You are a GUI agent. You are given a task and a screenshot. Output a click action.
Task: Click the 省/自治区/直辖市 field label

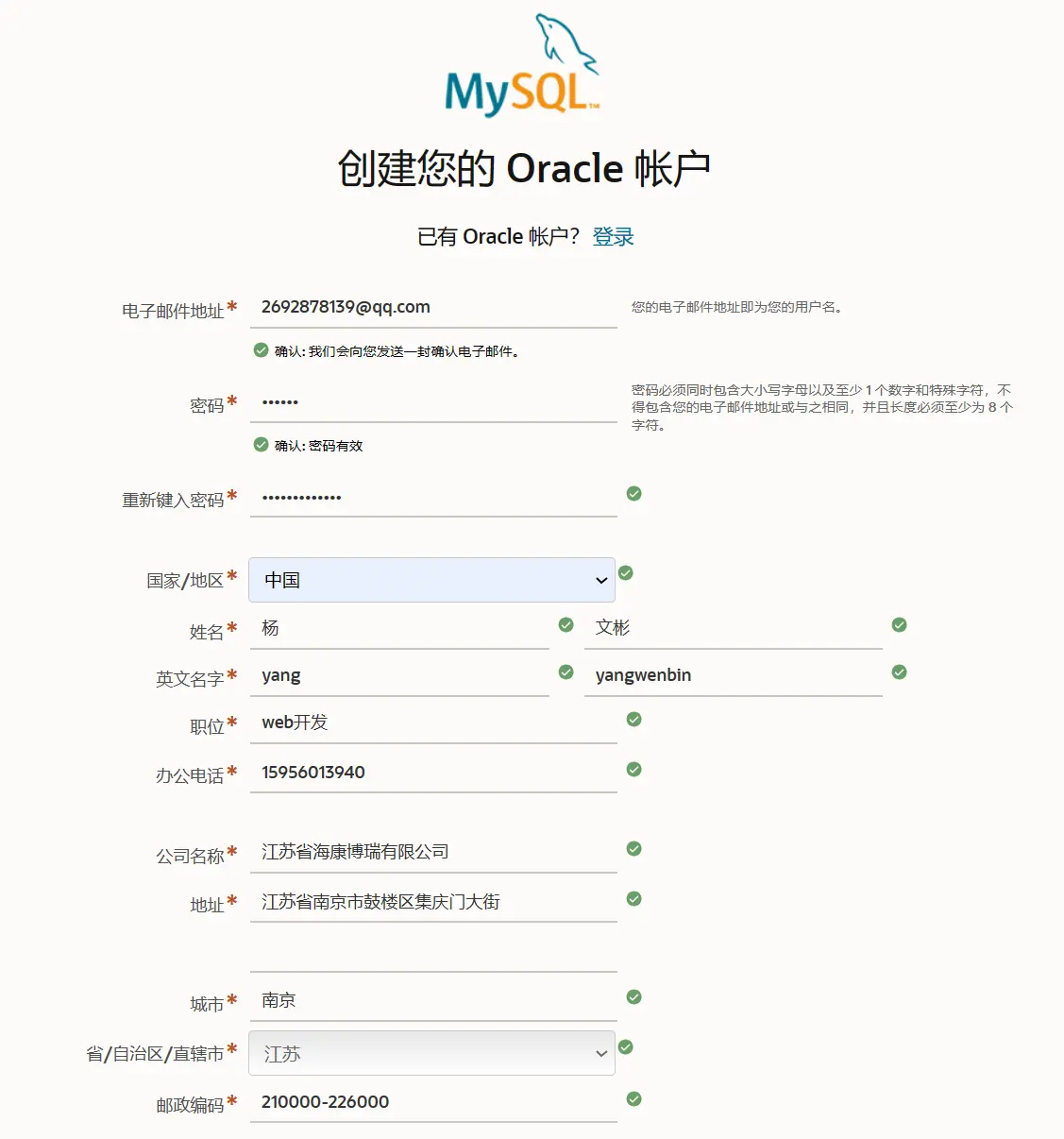pos(155,1054)
